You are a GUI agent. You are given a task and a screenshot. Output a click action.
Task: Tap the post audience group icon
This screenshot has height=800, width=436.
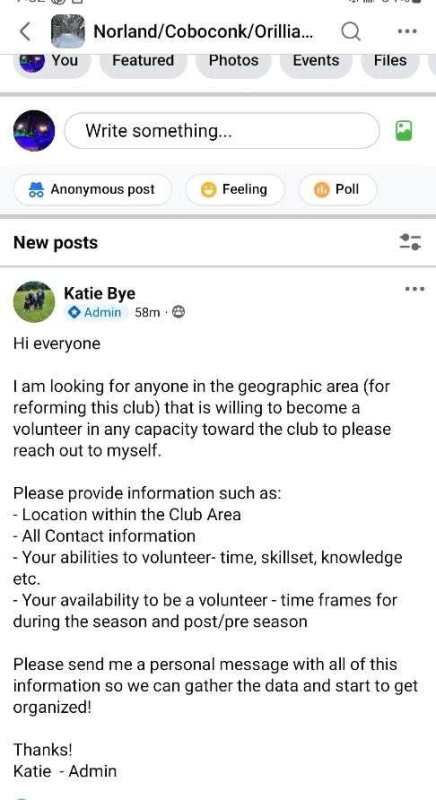178,312
